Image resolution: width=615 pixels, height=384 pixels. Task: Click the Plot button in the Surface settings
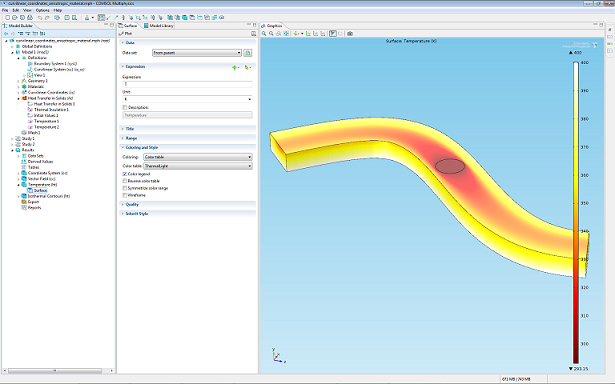126,34
